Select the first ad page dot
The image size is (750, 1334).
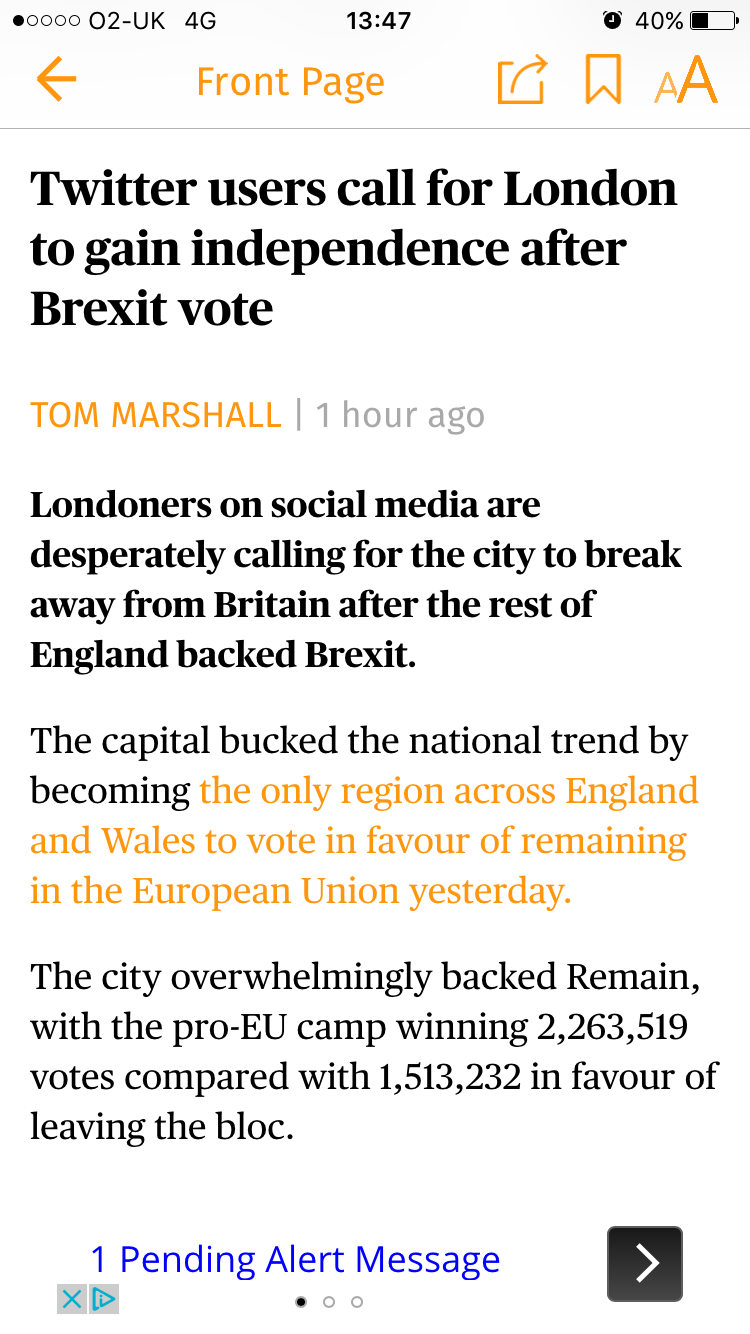tap(301, 1301)
